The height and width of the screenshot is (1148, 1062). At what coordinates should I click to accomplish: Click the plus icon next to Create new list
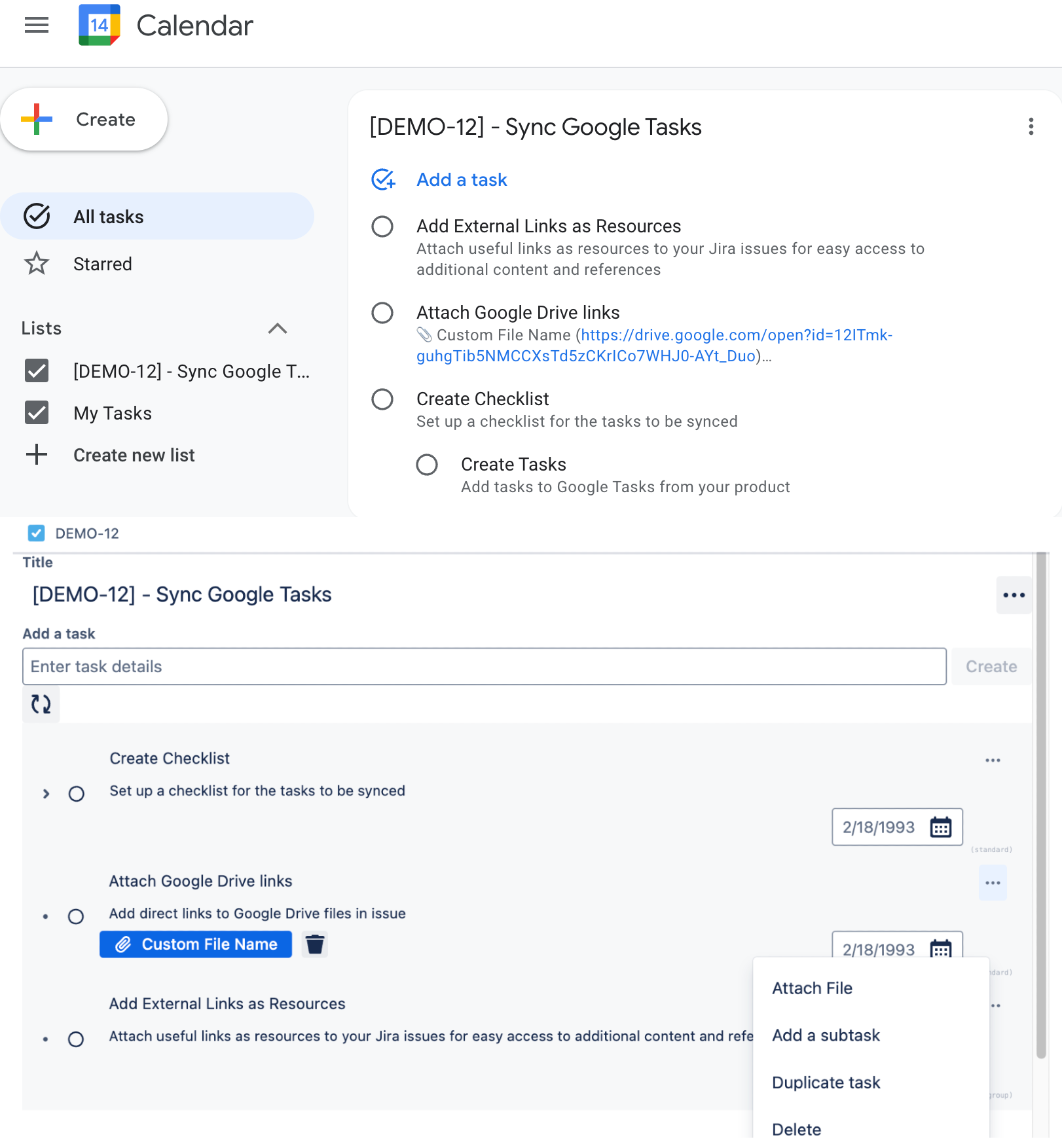pyautogui.click(x=37, y=454)
